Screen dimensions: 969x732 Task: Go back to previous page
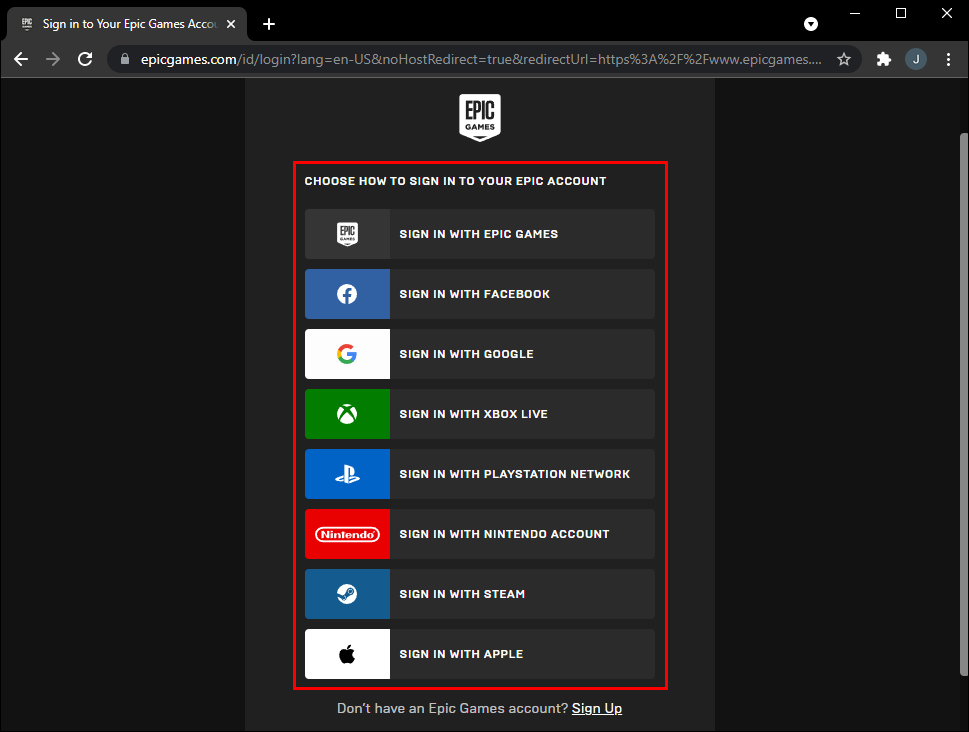pyautogui.click(x=21, y=59)
